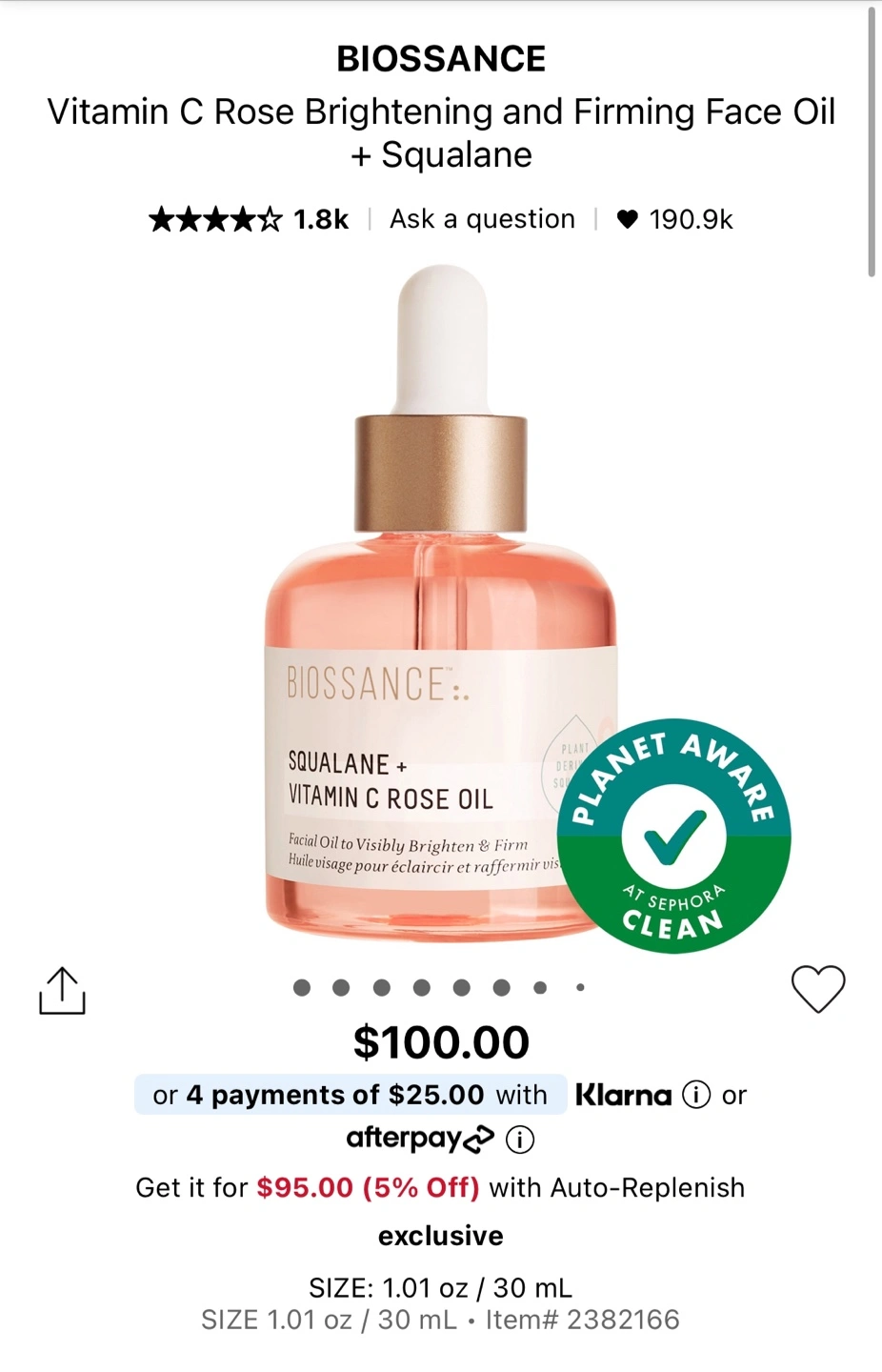Select the second image carousel dot
Viewport: 882px width, 1372px height.
[x=341, y=988]
